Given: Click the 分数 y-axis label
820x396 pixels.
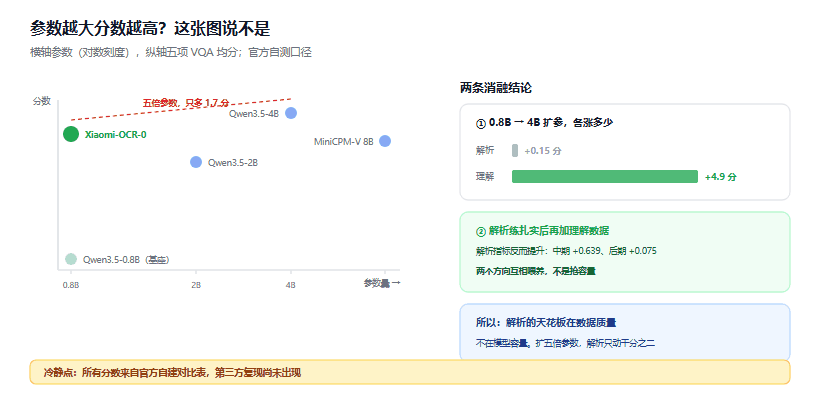Looking at the screenshot, I should pyautogui.click(x=42, y=101).
